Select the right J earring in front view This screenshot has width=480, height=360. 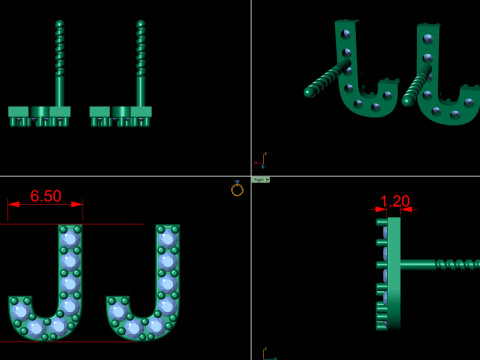143,283
